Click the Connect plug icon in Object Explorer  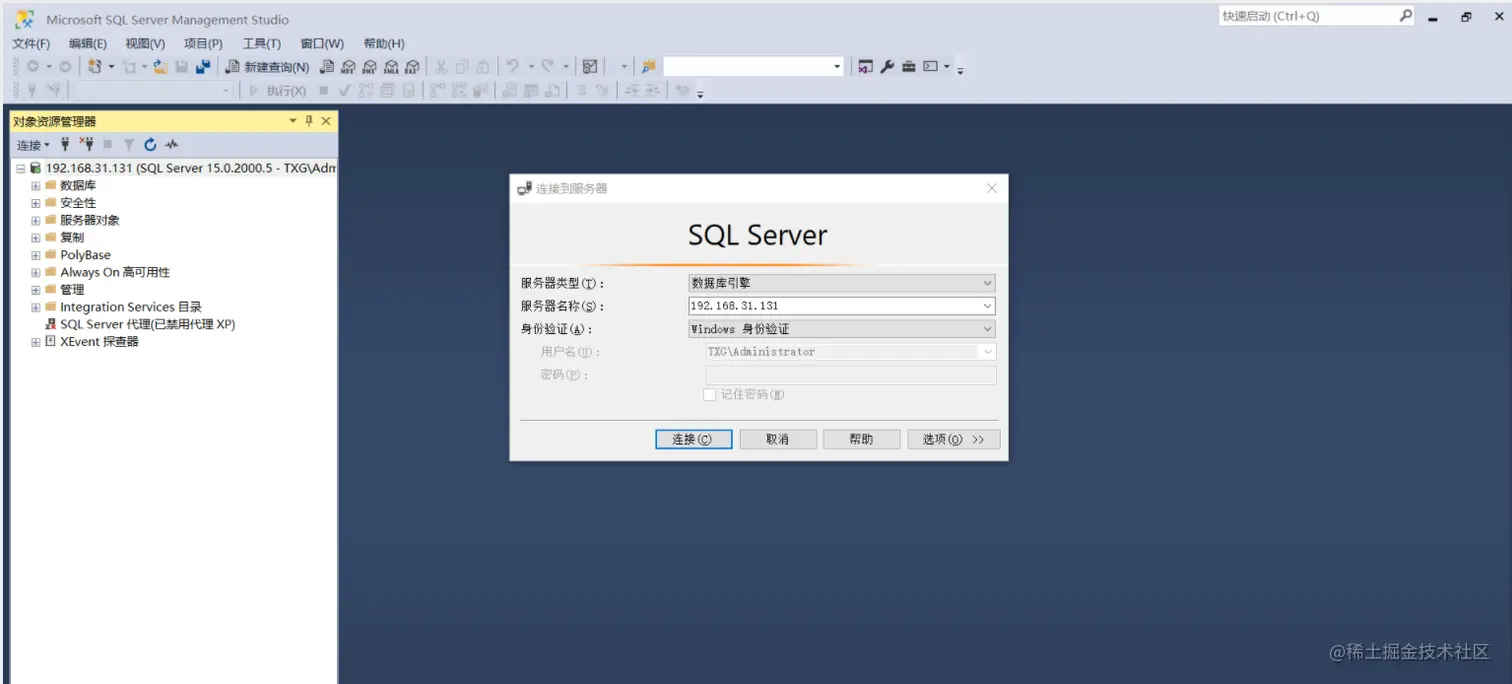click(65, 145)
